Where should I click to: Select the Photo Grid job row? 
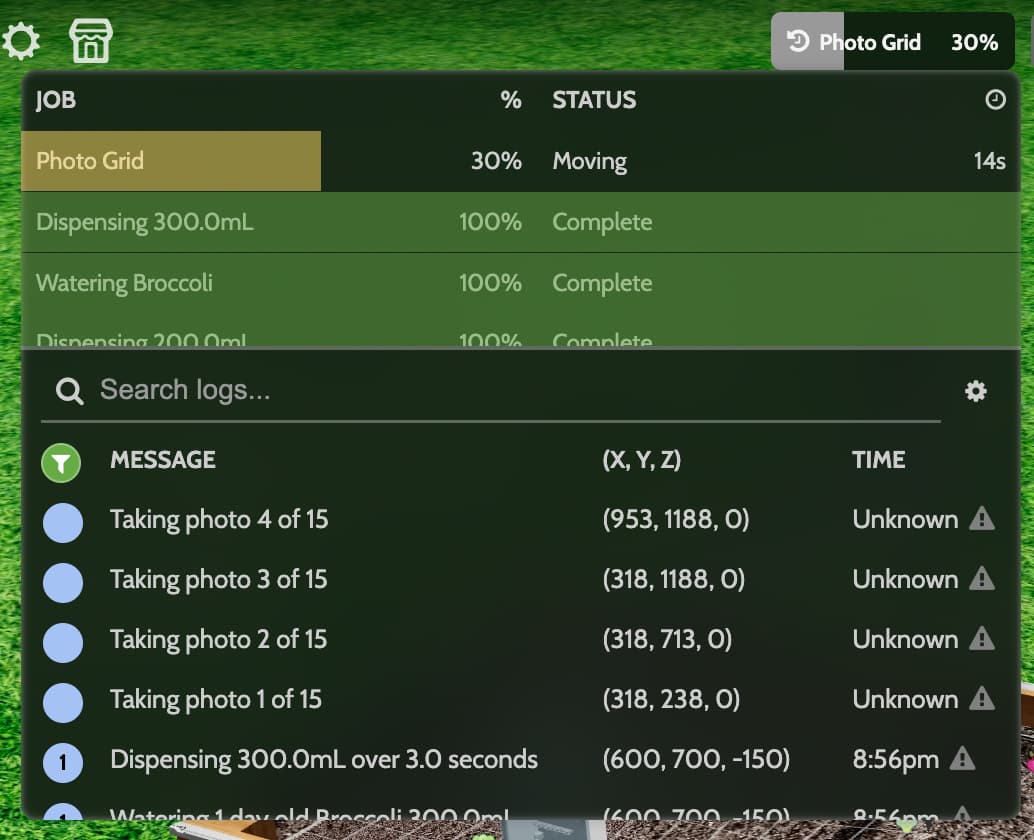[520, 161]
